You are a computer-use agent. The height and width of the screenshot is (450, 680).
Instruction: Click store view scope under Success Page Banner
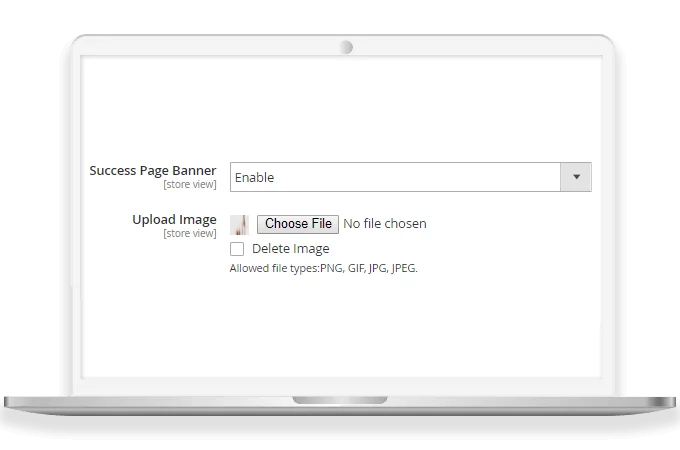tap(190, 185)
